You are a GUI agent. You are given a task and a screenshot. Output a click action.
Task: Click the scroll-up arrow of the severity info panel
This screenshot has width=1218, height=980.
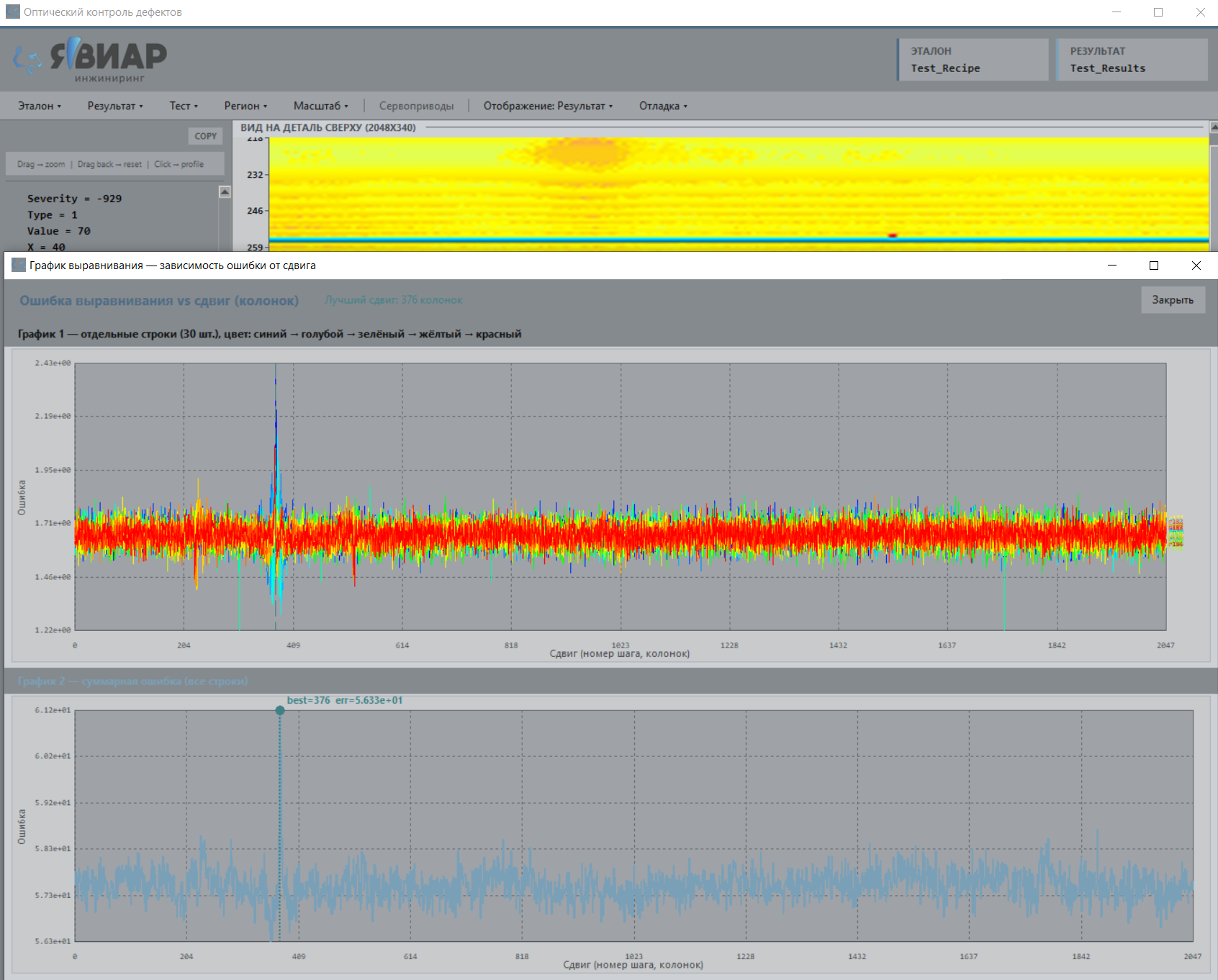tap(225, 191)
